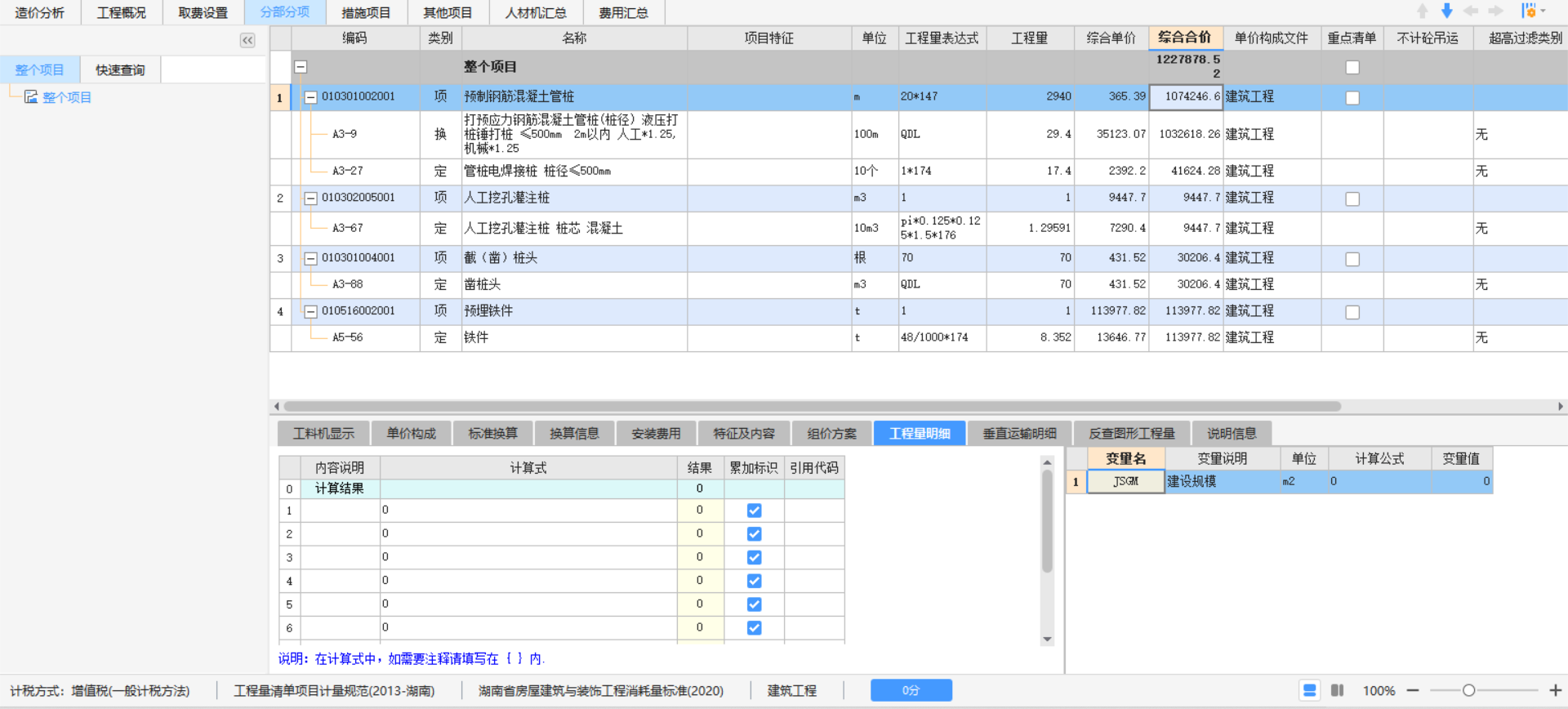Collapse item 010516002001 tree node
Screen dimensions: 1568x709
(x=310, y=312)
